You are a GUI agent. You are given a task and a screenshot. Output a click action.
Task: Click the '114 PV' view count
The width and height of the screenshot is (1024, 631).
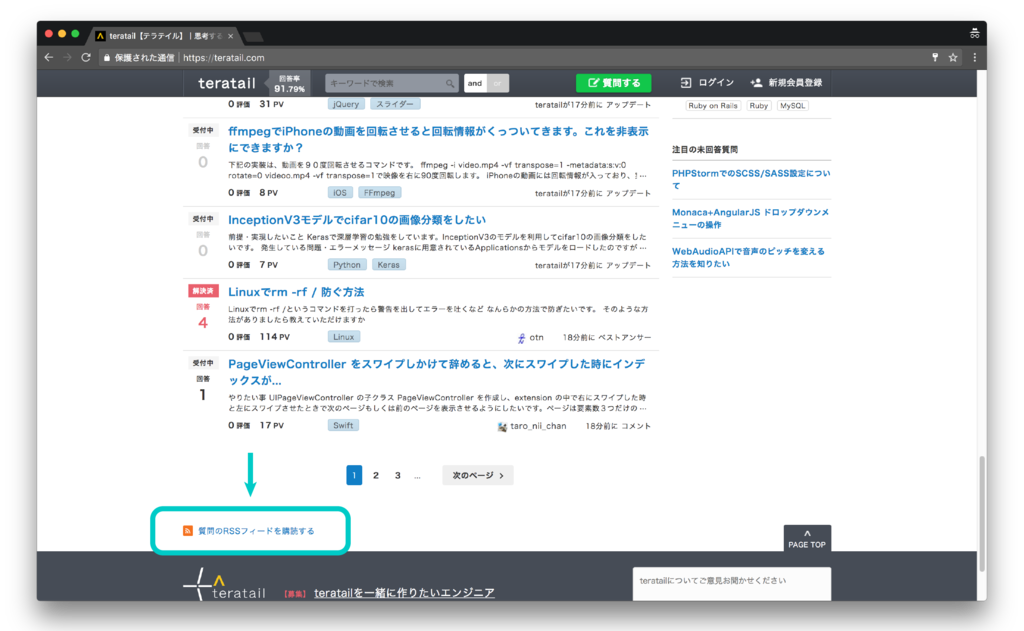[274, 337]
